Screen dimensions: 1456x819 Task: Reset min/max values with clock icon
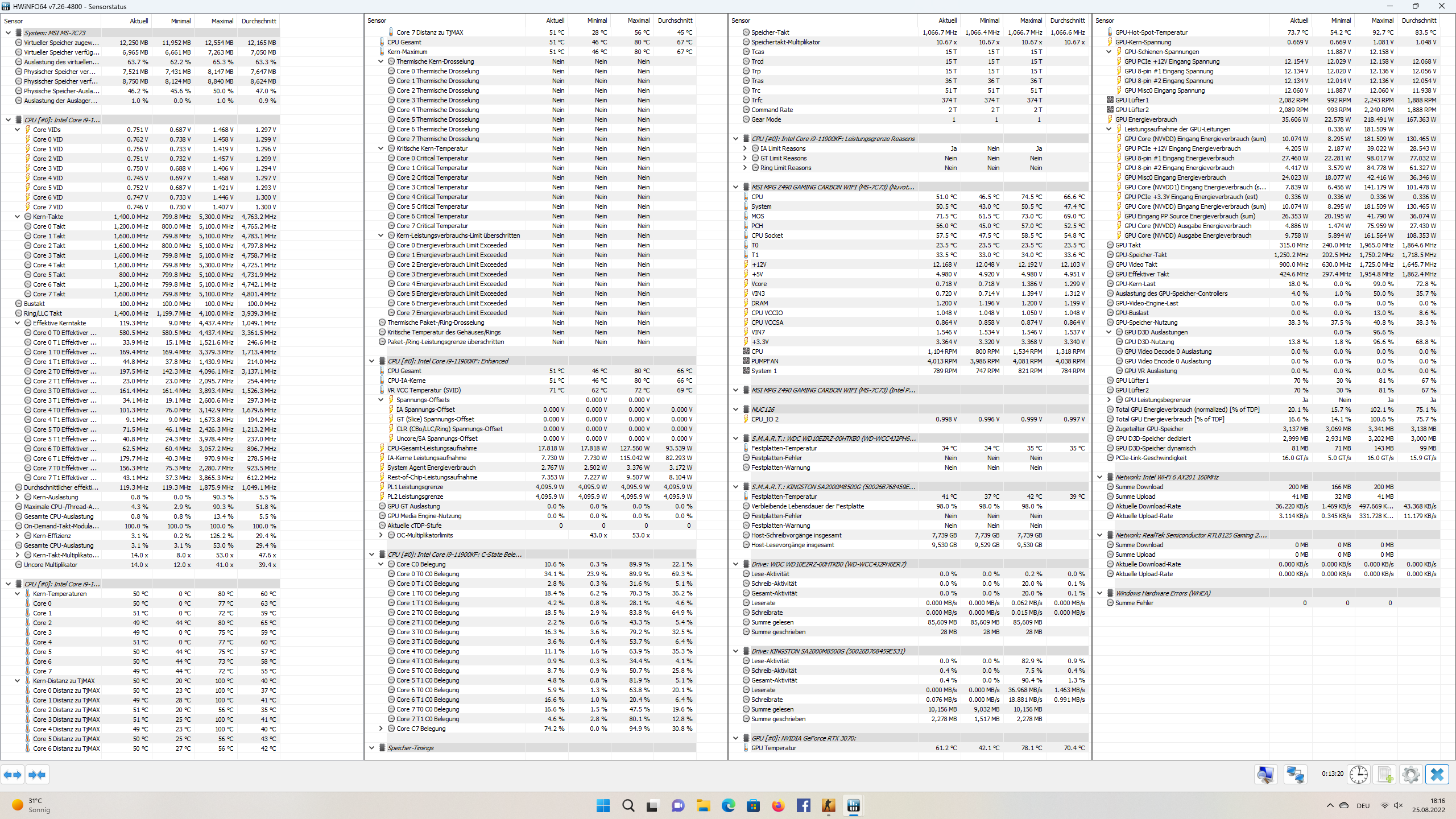coord(1359,775)
